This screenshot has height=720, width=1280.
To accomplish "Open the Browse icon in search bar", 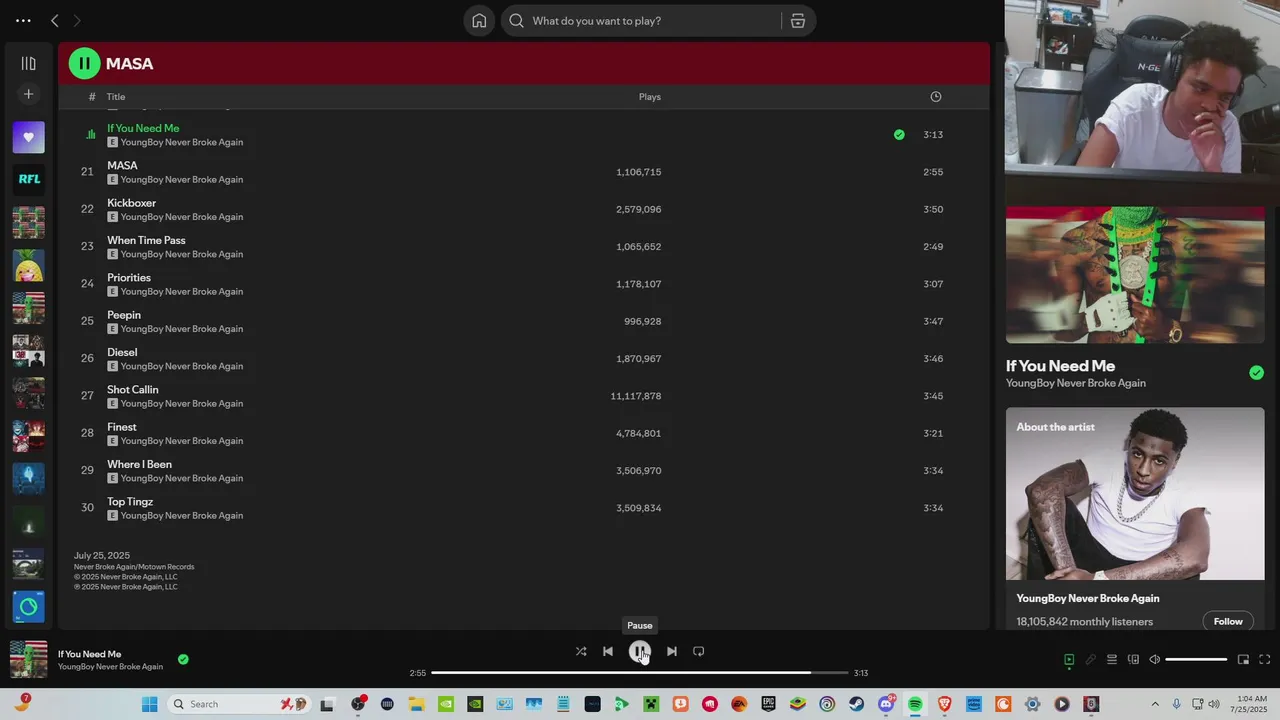I will (798, 21).
